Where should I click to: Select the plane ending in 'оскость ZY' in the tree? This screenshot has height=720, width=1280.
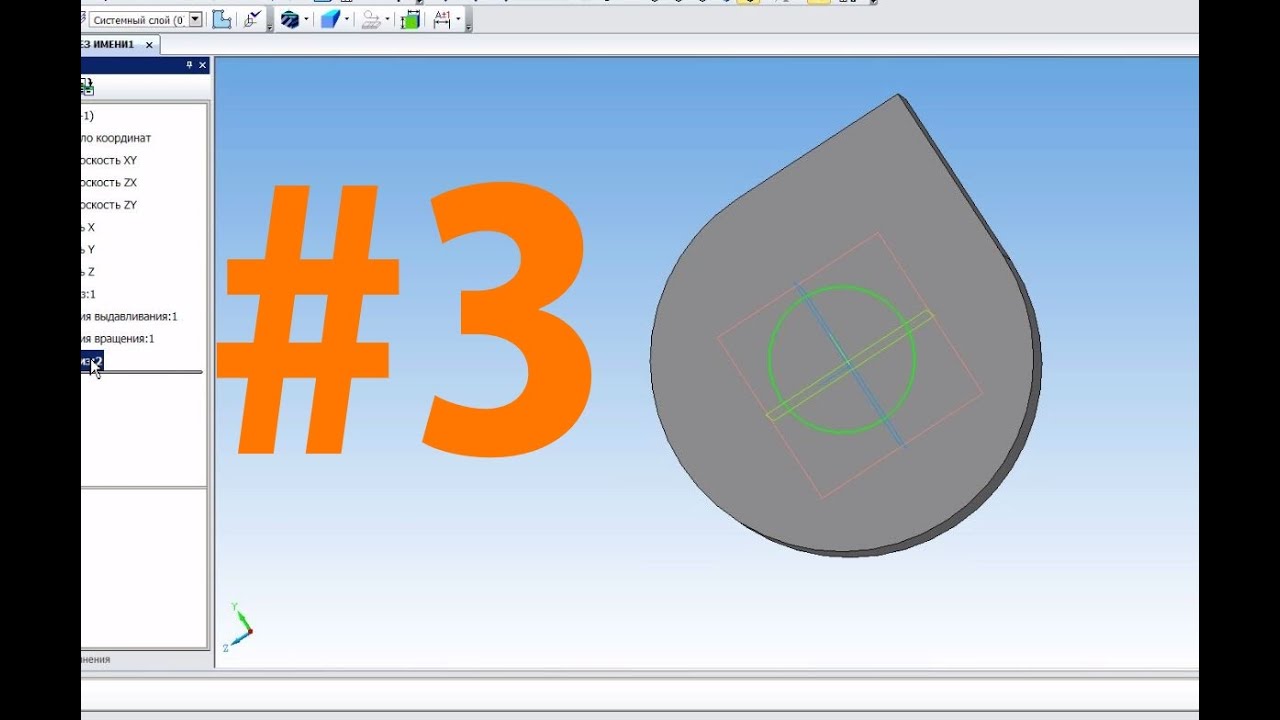pyautogui.click(x=110, y=205)
